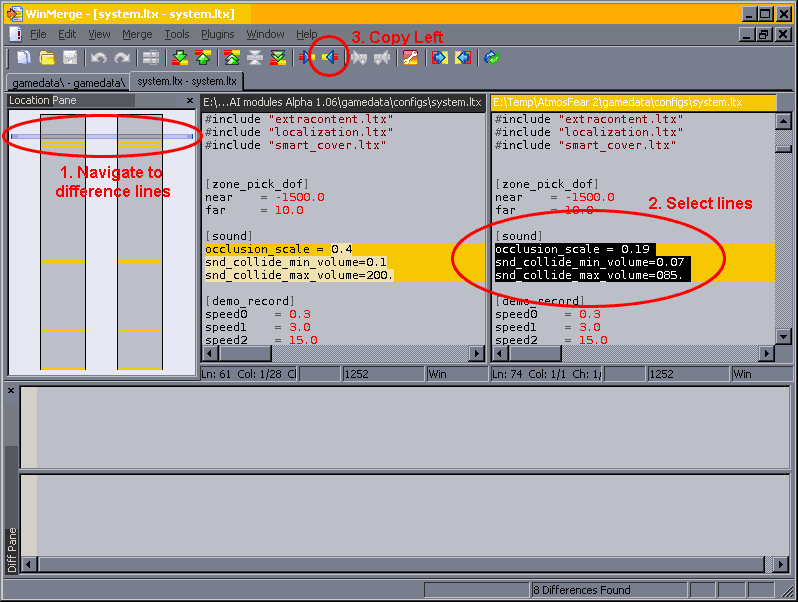Image resolution: width=798 pixels, height=602 pixels.
Task: Click the right pane 'Ln: 74' status field
Action: [546, 374]
